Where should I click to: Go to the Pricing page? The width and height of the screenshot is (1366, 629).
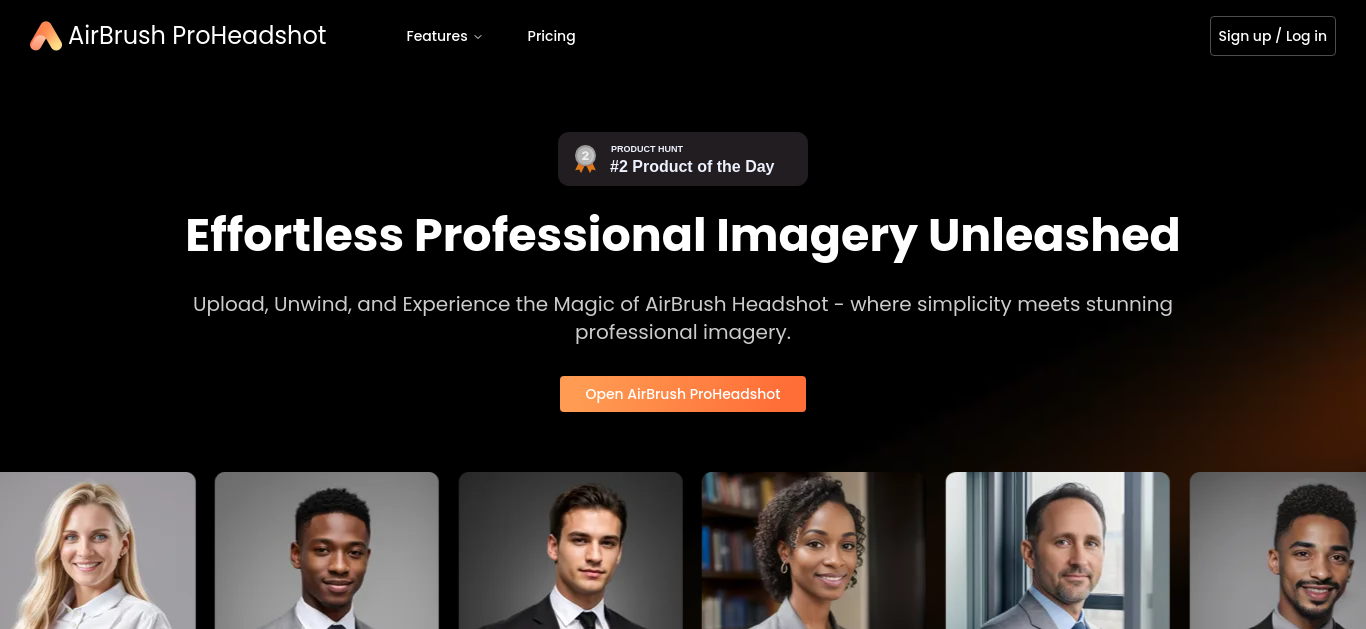[551, 36]
